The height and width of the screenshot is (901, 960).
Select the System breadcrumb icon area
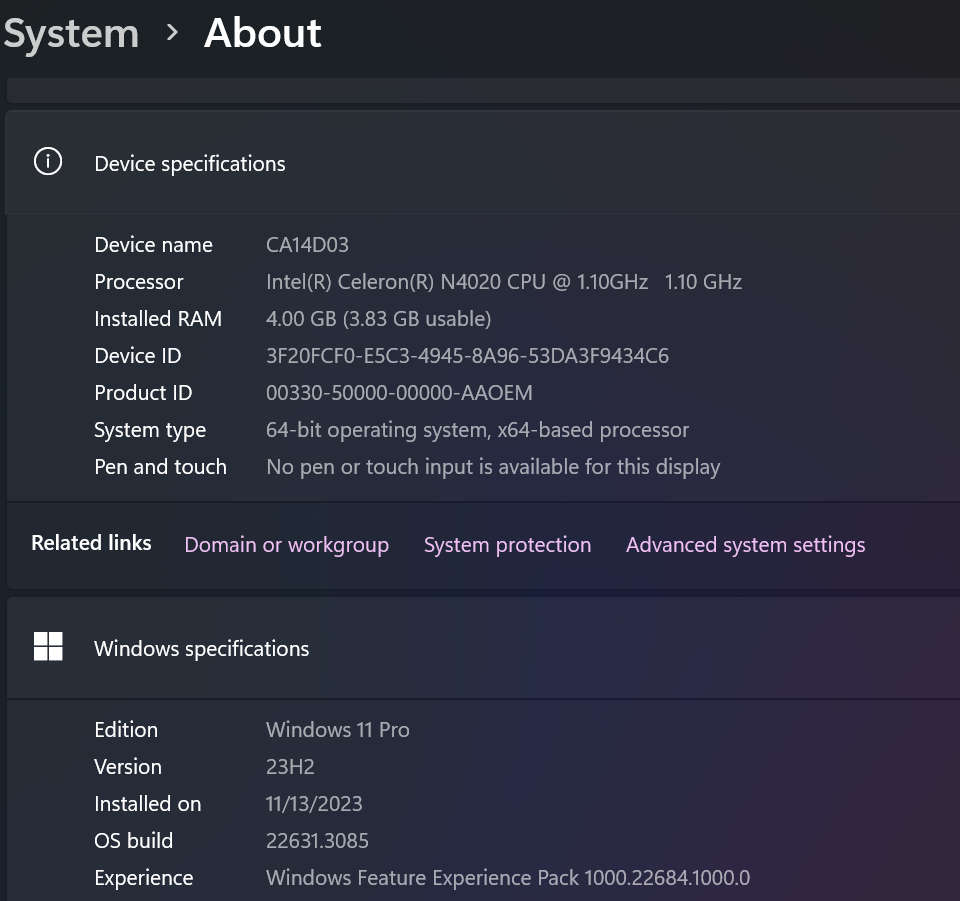point(70,33)
